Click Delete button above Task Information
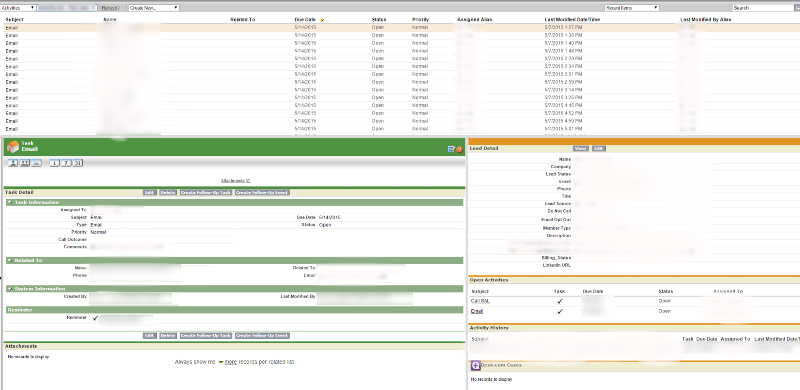Image resolution: width=800 pixels, height=390 pixels. pos(168,192)
